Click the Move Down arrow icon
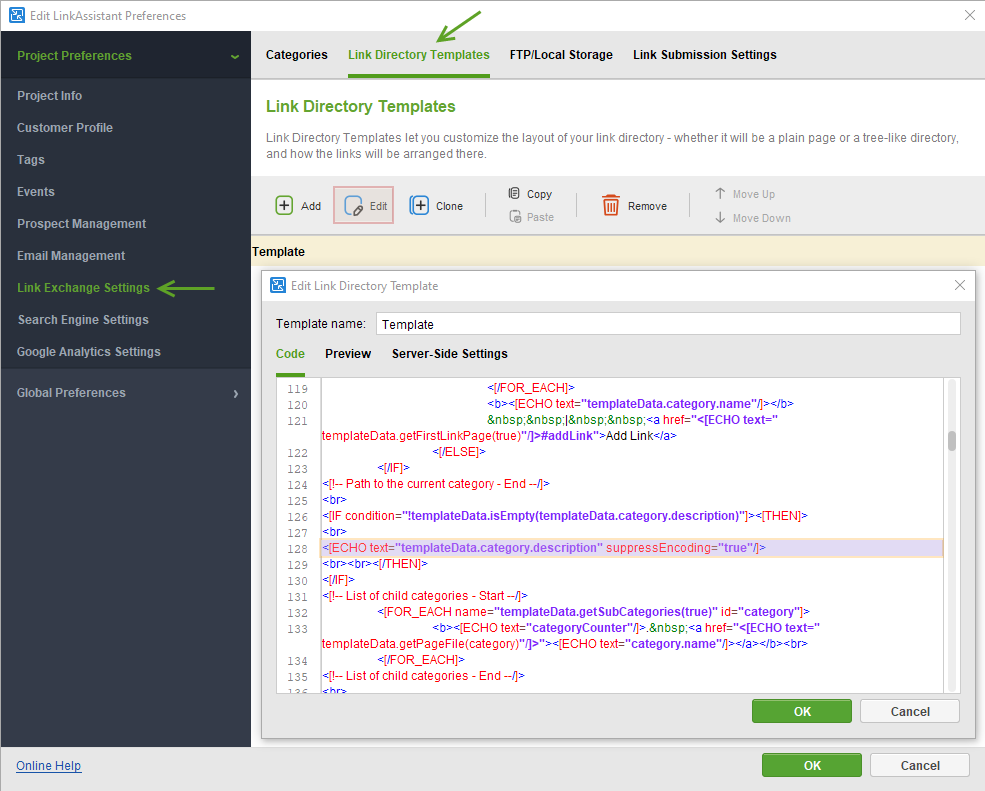The width and height of the screenshot is (985, 791). tap(720, 217)
